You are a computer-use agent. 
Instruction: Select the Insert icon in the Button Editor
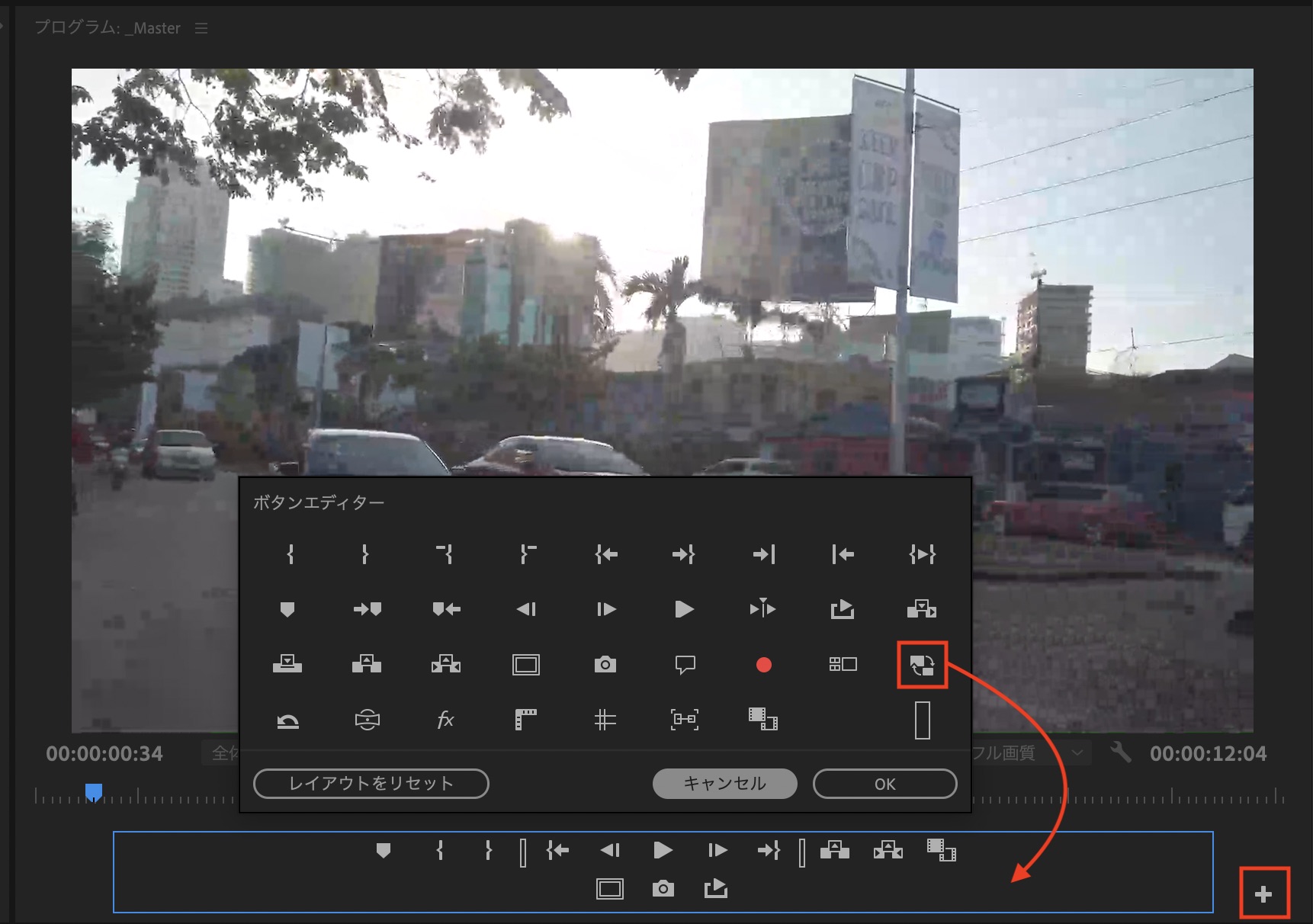(922, 608)
